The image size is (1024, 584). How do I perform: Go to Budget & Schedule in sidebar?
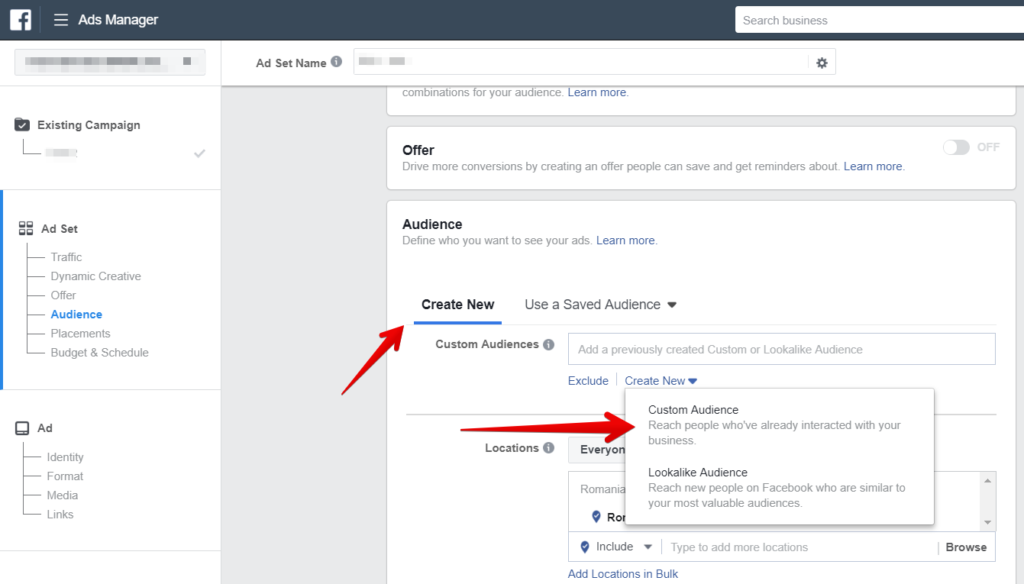(x=100, y=353)
